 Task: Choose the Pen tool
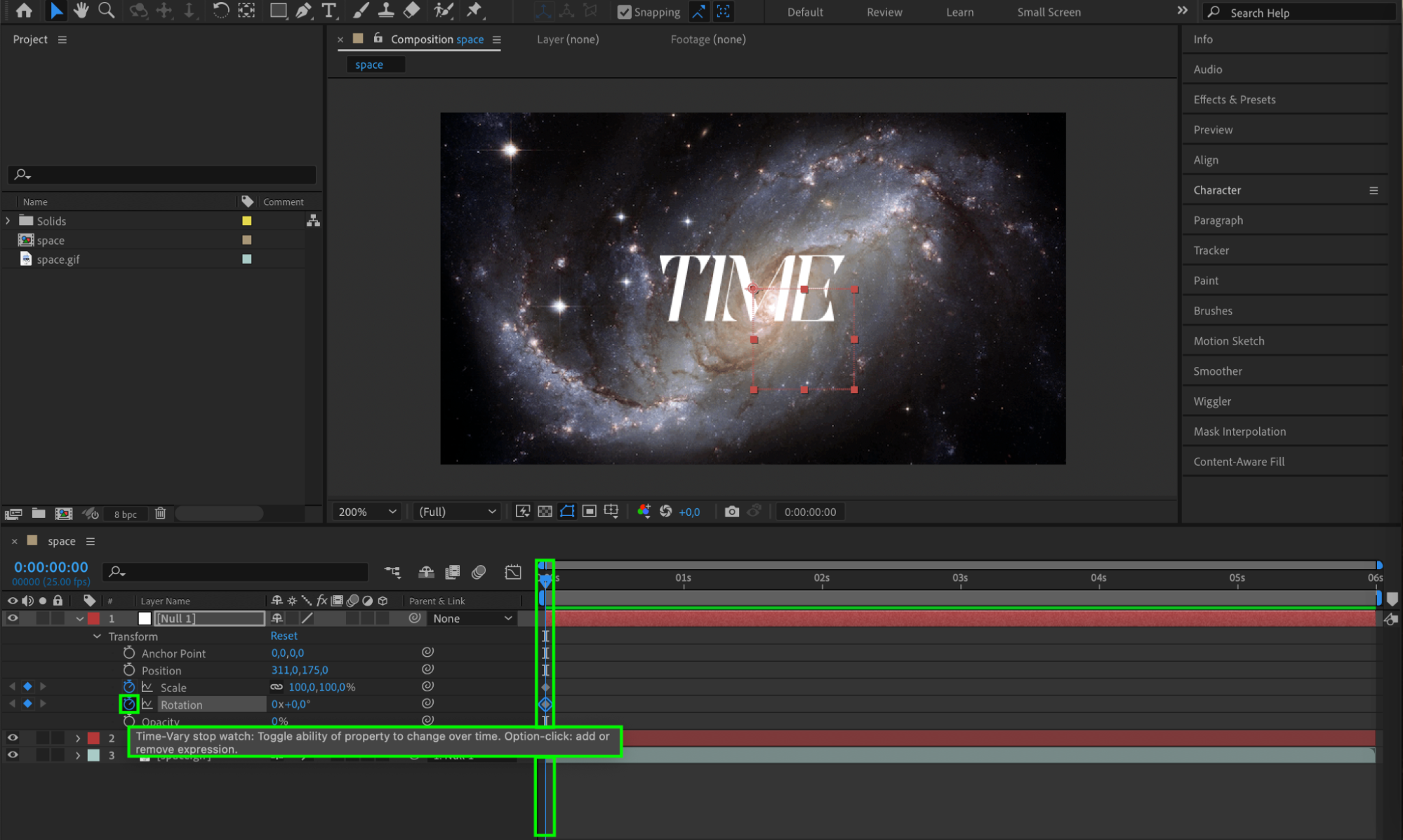point(303,11)
